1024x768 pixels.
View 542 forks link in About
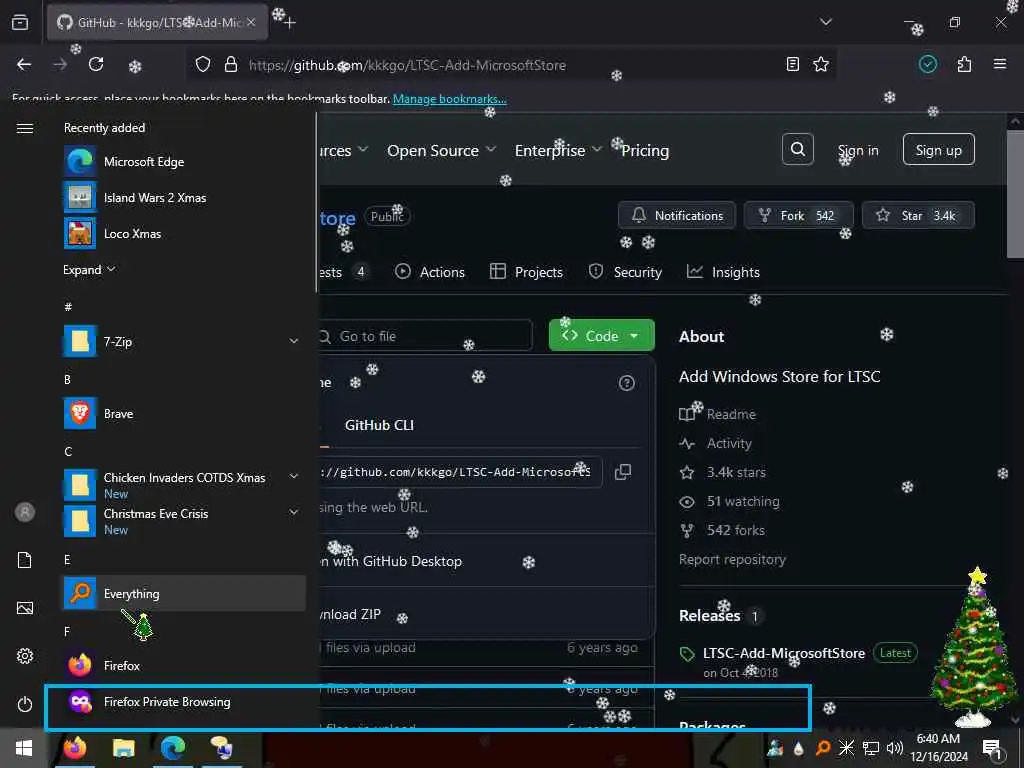722,530
